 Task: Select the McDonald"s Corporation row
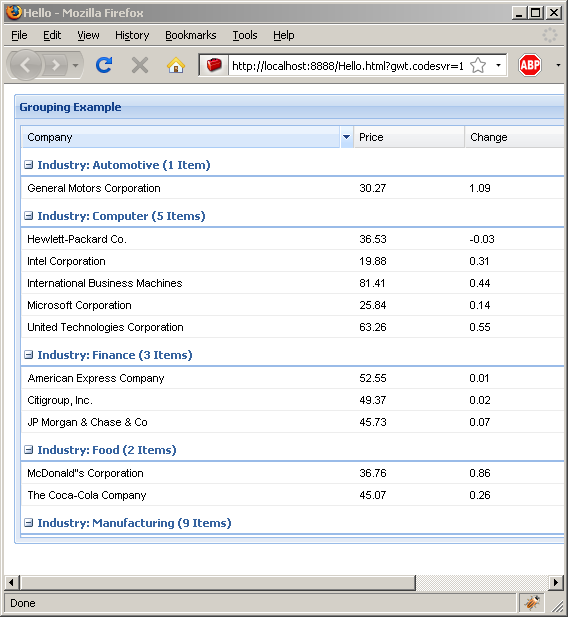(292, 473)
